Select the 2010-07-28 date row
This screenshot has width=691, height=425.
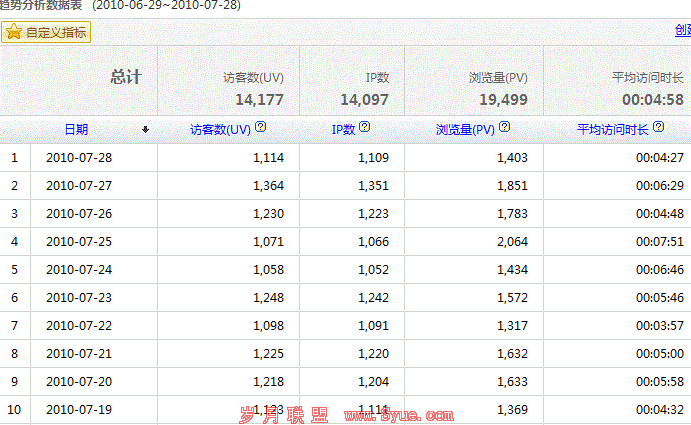click(79, 157)
